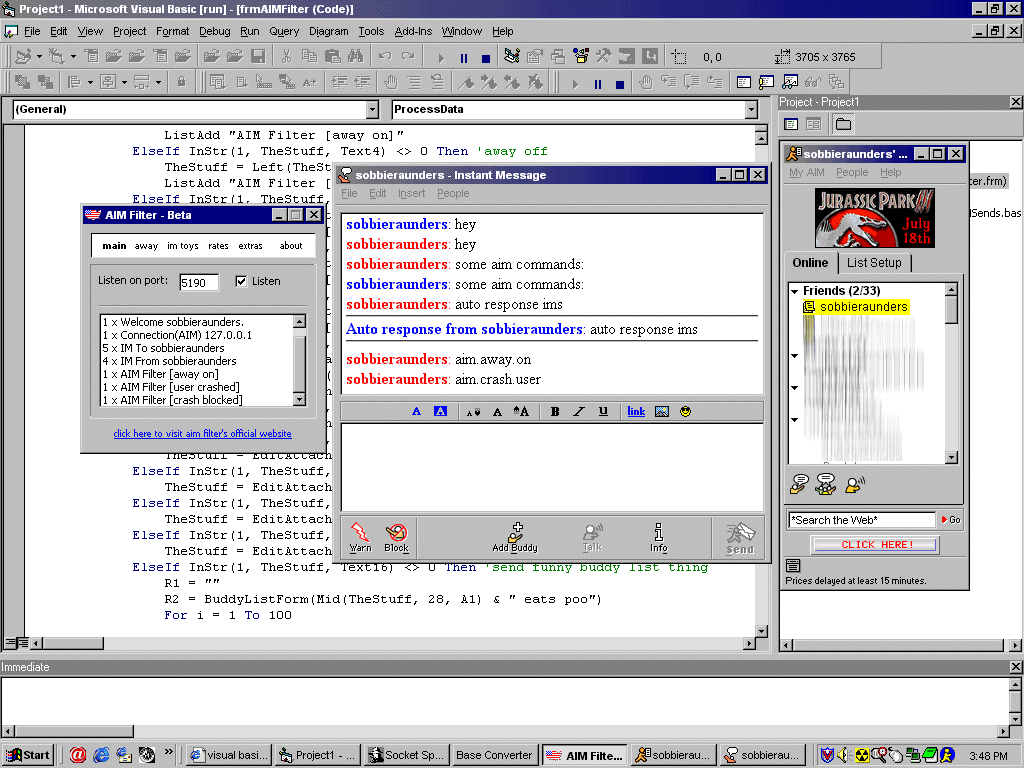Open the Align controls dropdown arrow
Viewport: 1024px width, 768px height.
90,82
